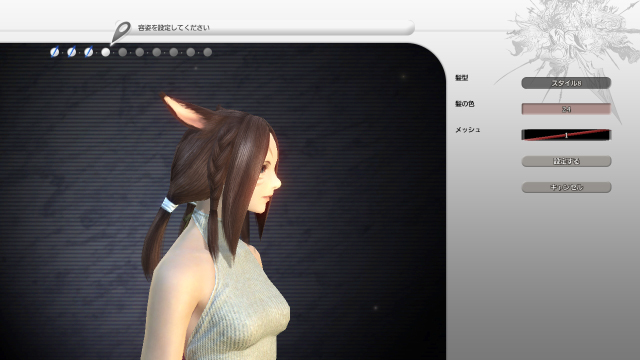Click the キャンセル button
This screenshot has width=640, height=360.
566,187
